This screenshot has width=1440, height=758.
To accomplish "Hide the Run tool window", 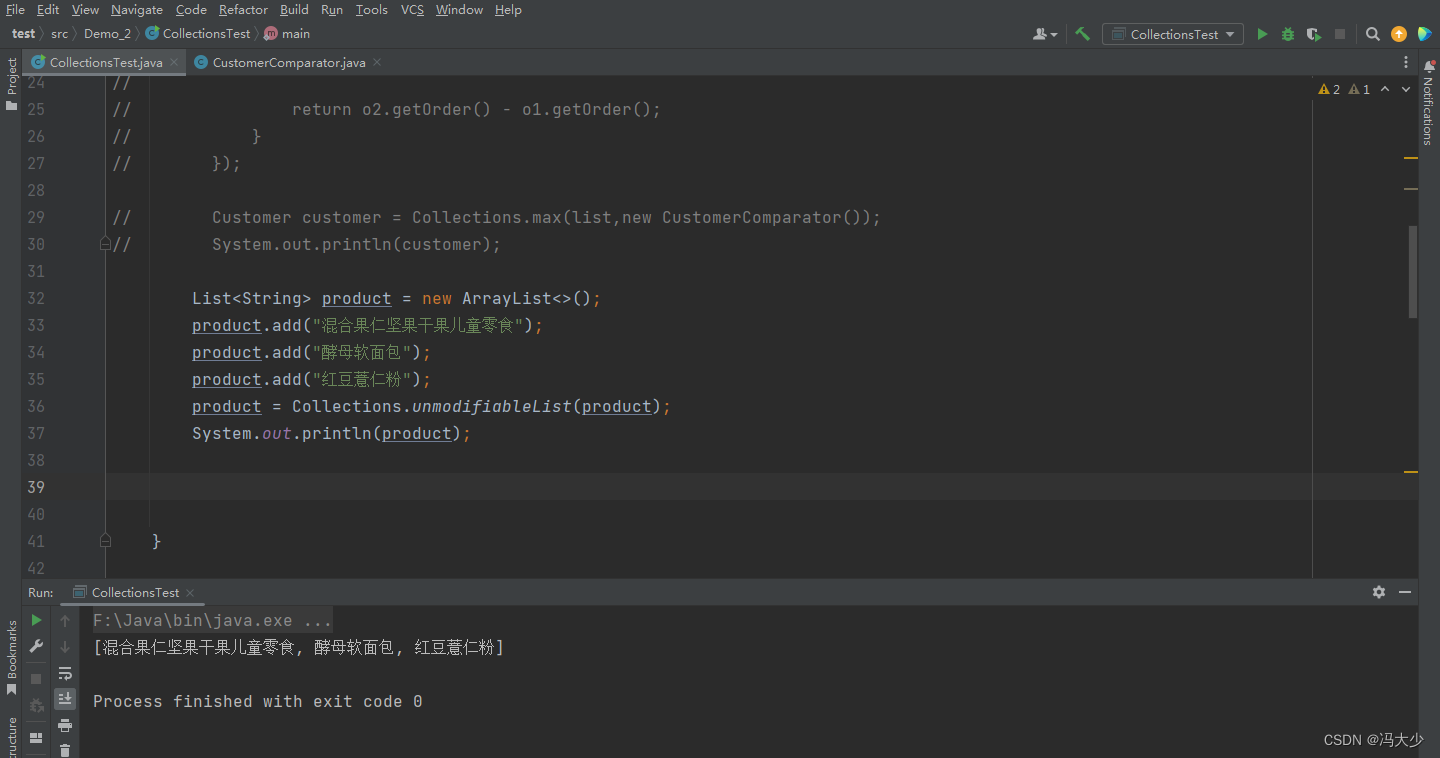I will [1405, 592].
